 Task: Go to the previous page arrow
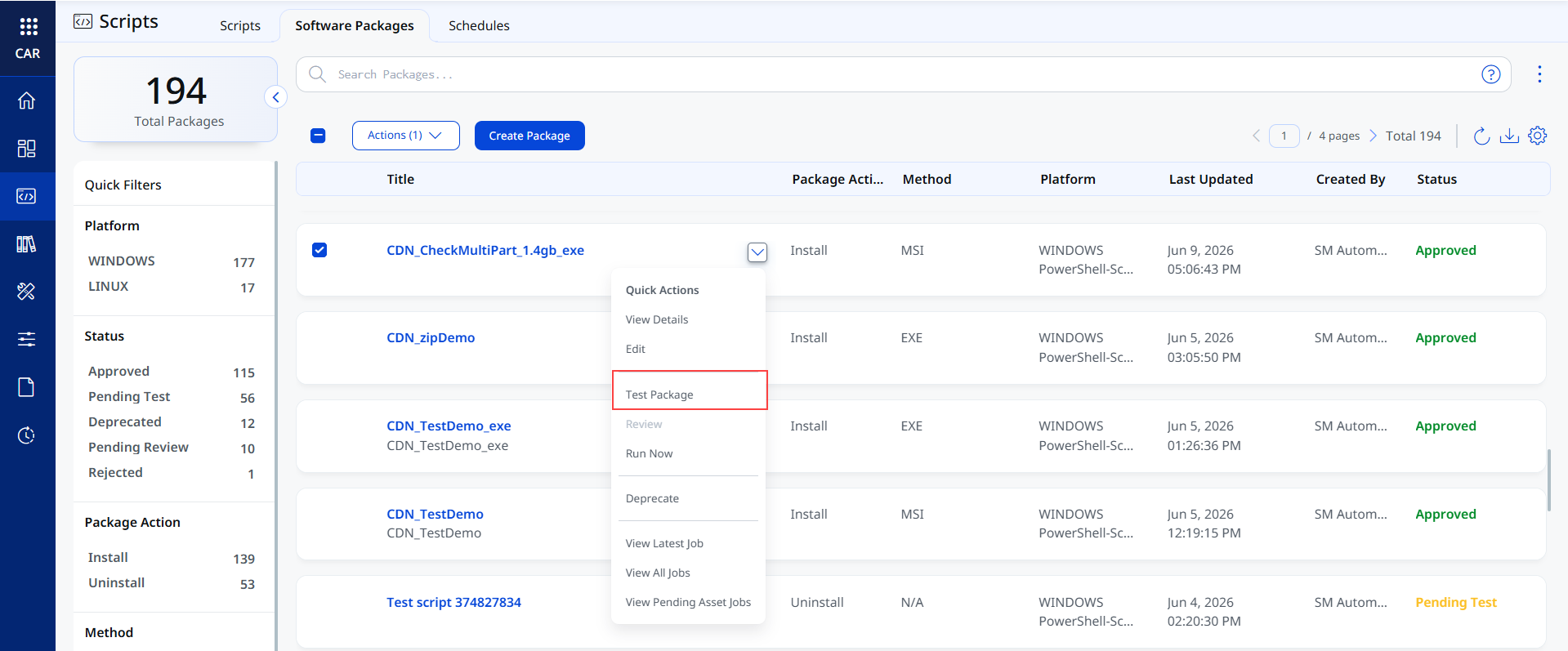[1256, 136]
